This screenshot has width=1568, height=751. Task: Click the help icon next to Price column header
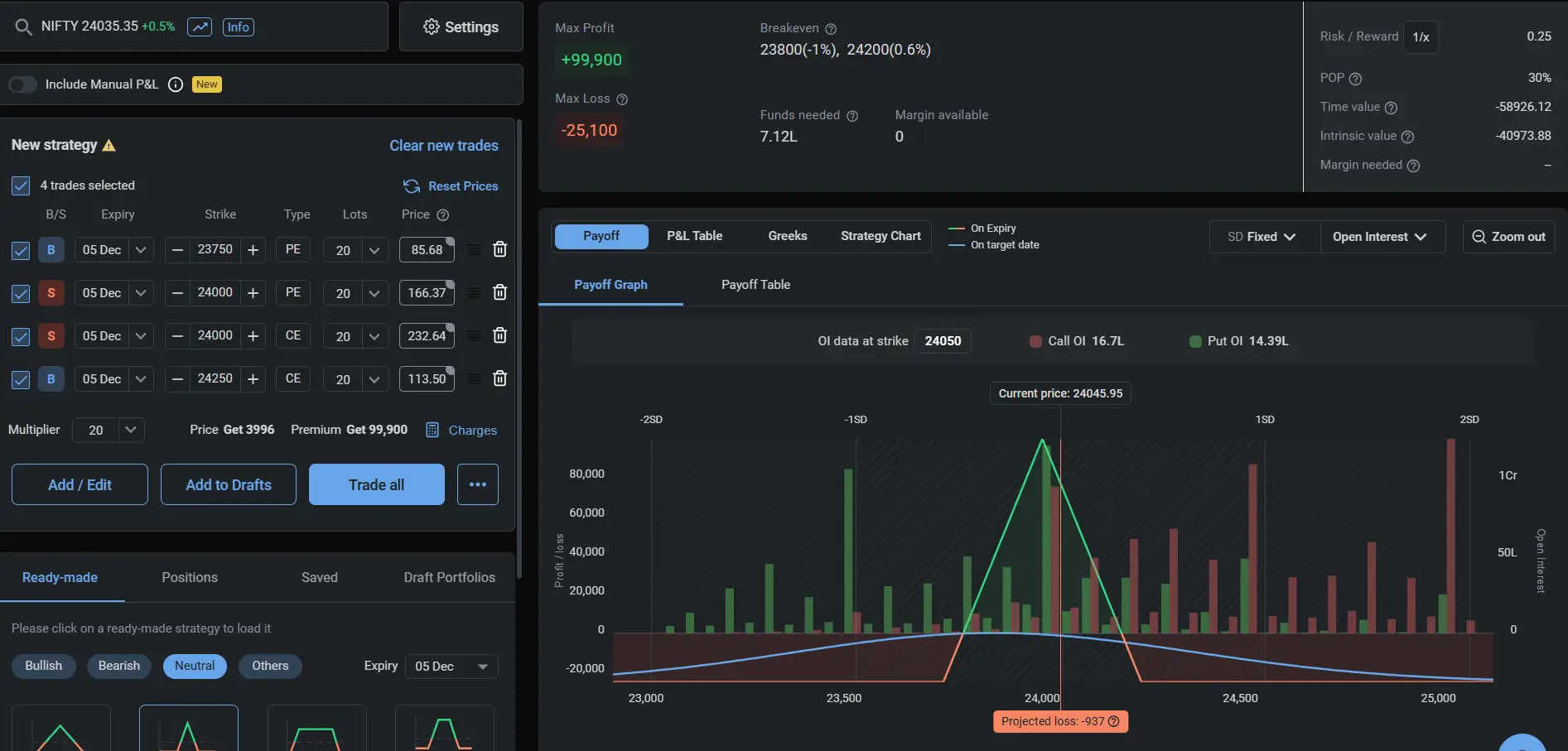coord(443,214)
